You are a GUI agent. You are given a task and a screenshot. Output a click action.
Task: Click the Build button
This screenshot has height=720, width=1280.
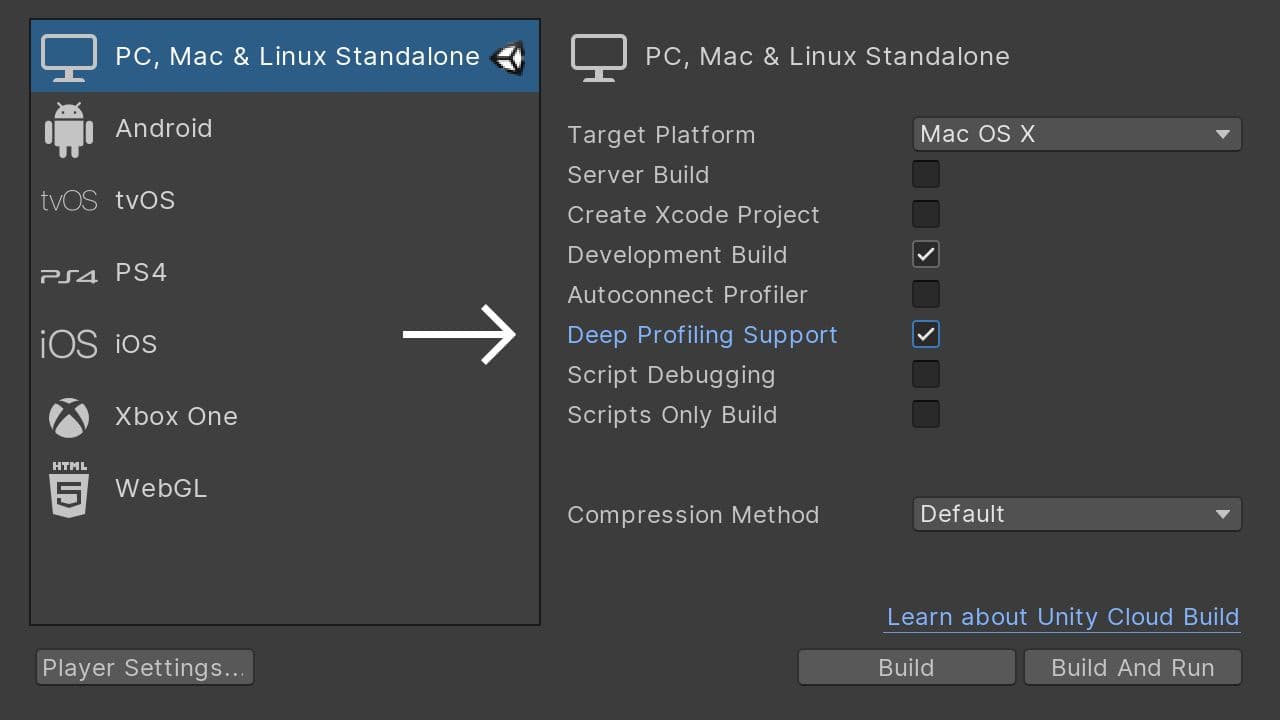(x=906, y=667)
